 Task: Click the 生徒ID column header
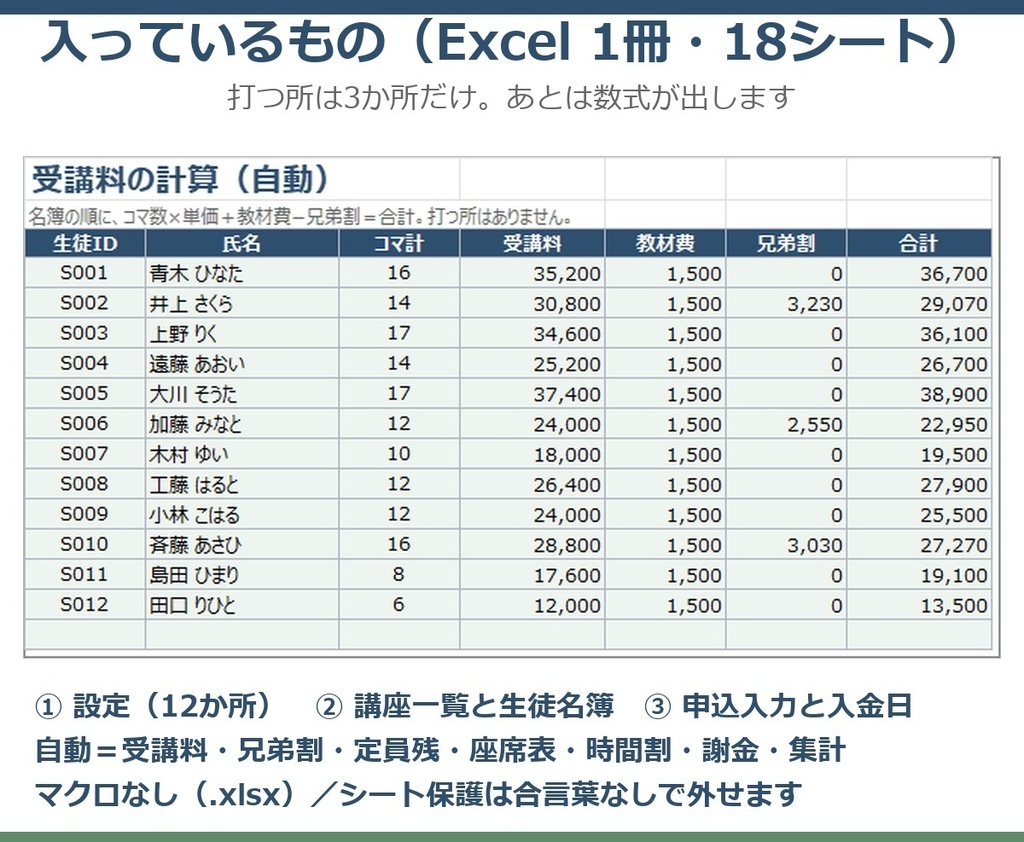(x=85, y=244)
